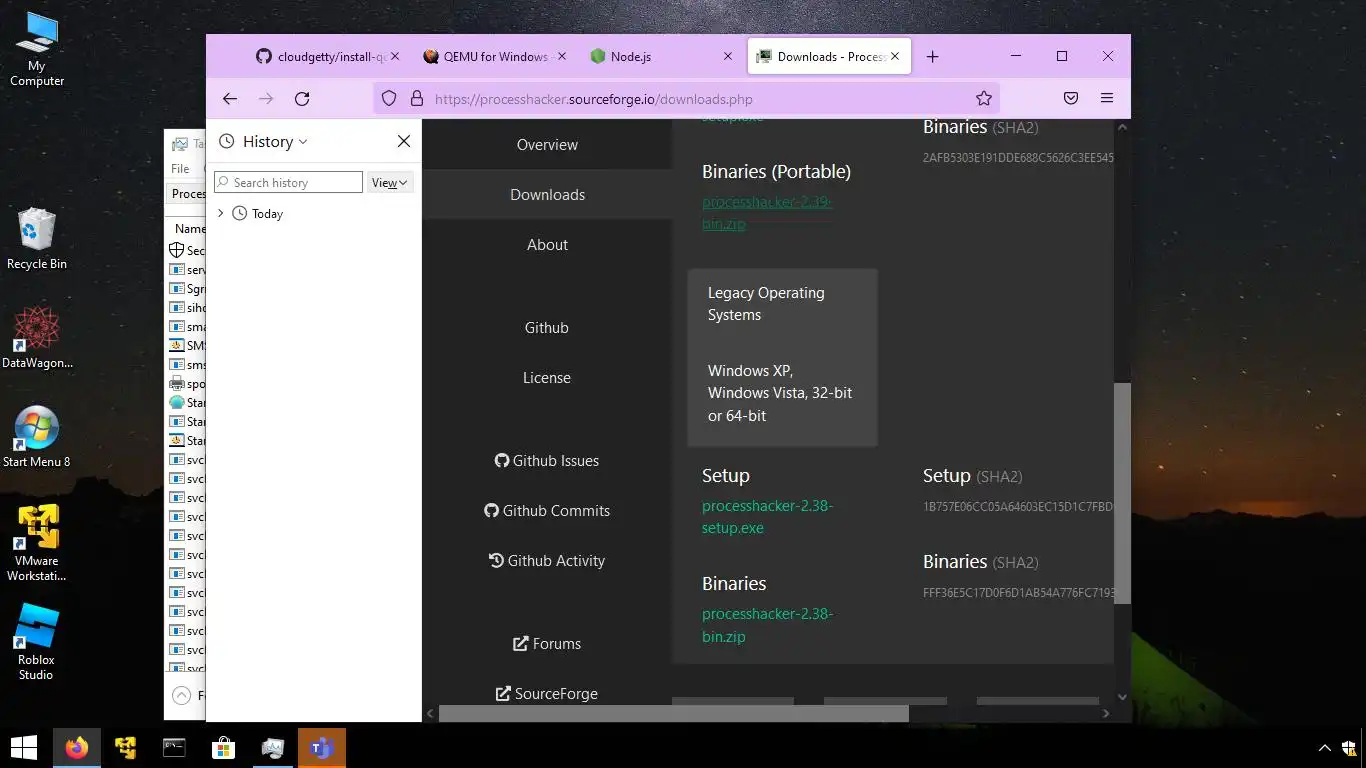Bookmark this page with the star

pyautogui.click(x=984, y=98)
